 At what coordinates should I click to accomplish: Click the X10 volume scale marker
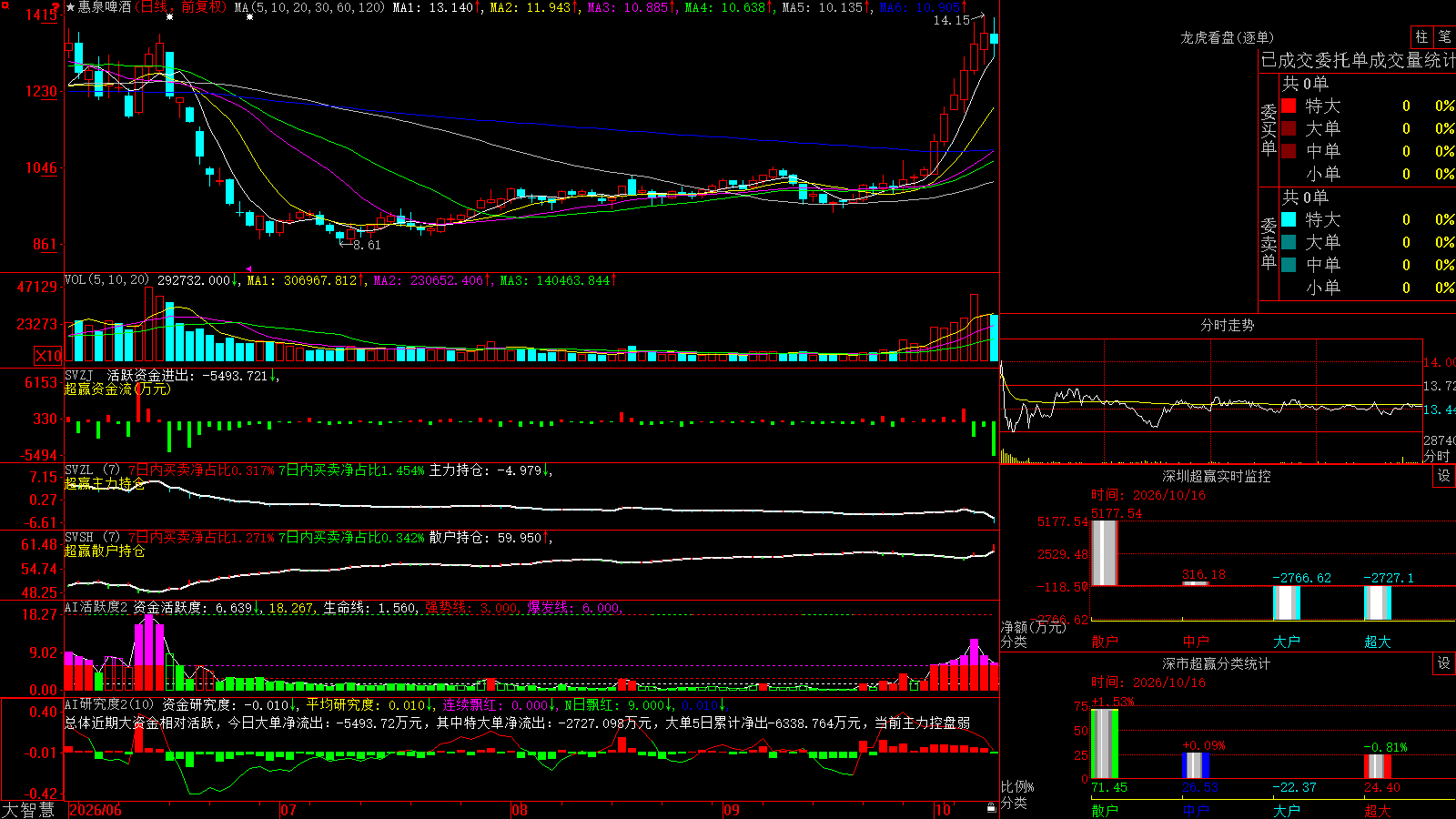tap(48, 356)
